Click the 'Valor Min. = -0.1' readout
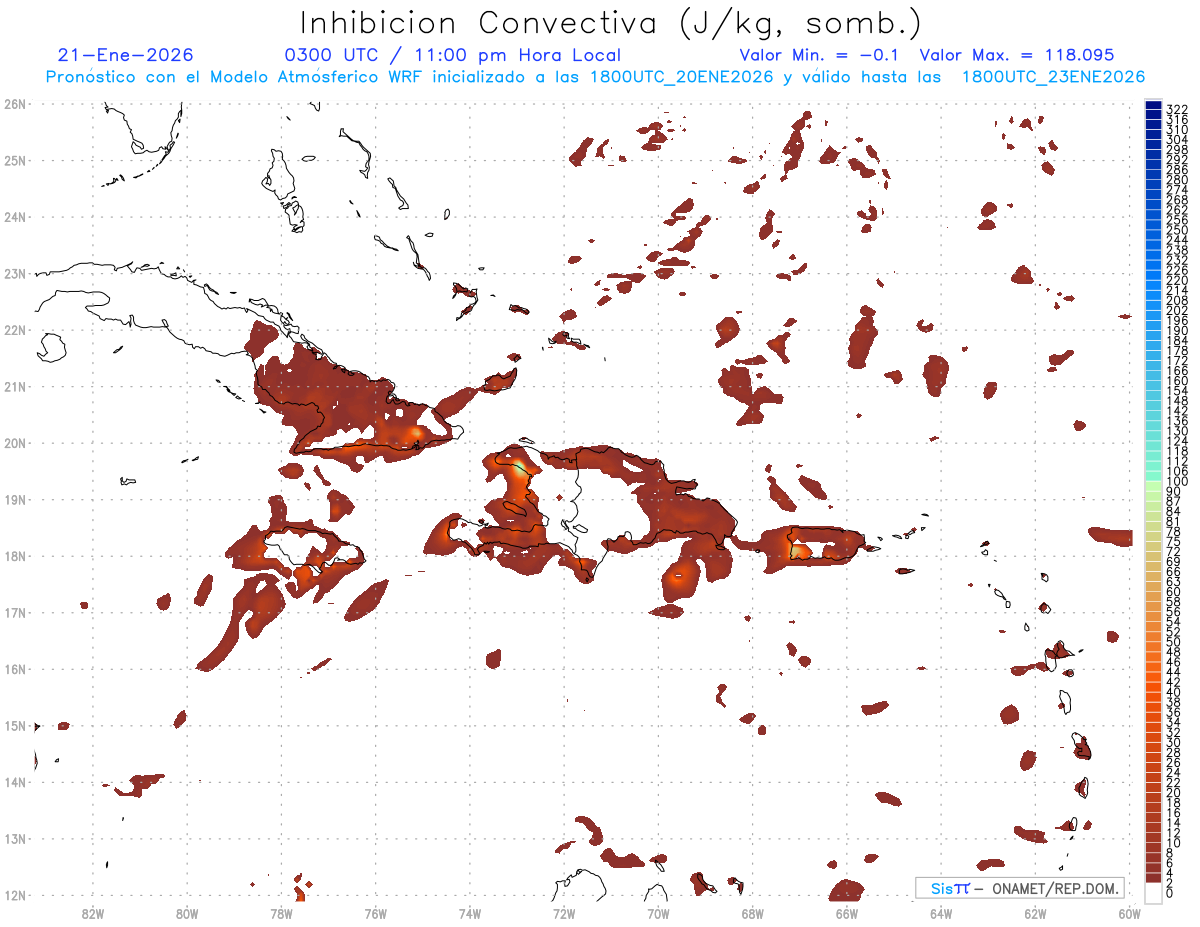The width and height of the screenshot is (1200, 927). coord(820,55)
